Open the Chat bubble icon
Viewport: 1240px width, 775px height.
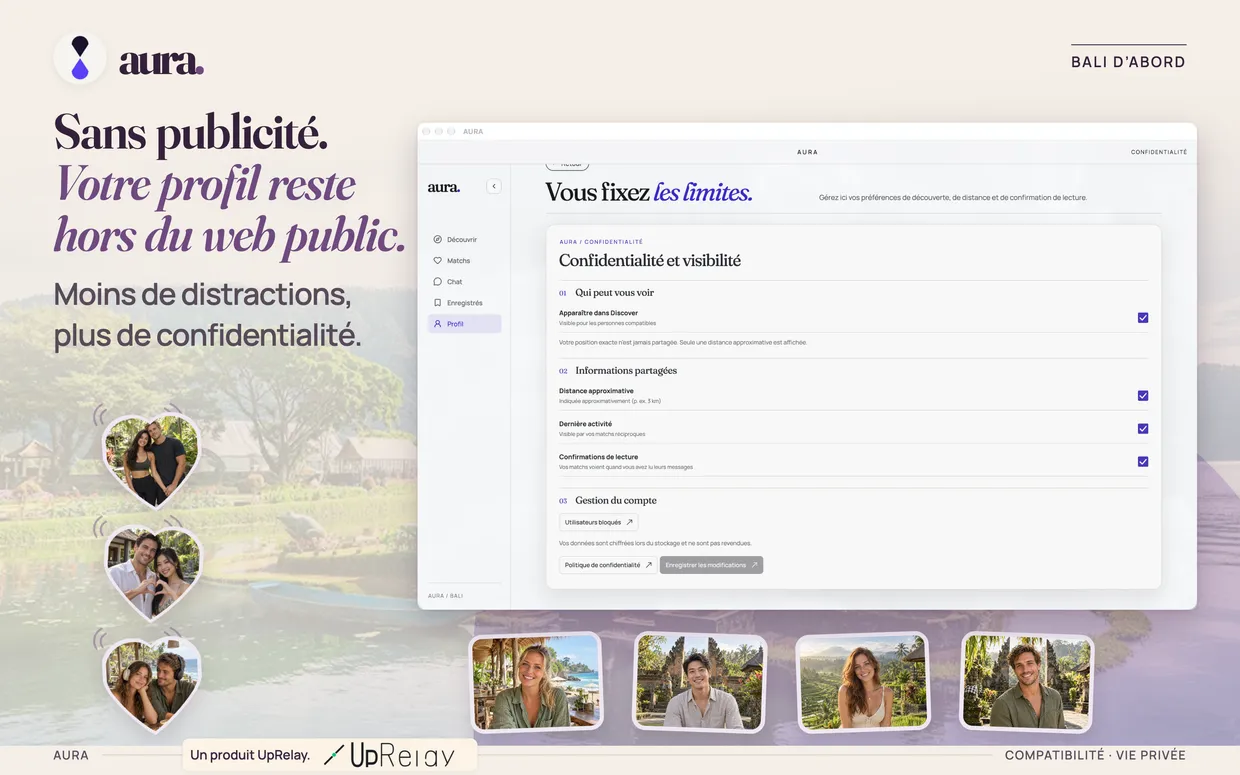pos(437,282)
